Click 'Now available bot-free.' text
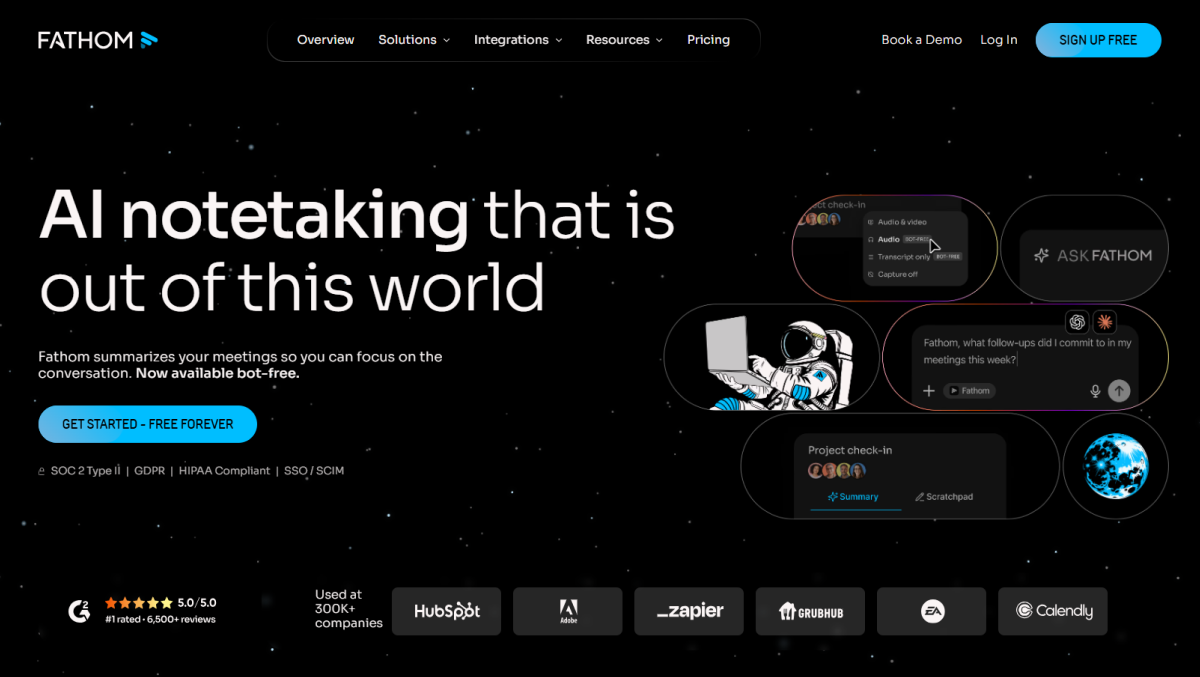 point(218,373)
